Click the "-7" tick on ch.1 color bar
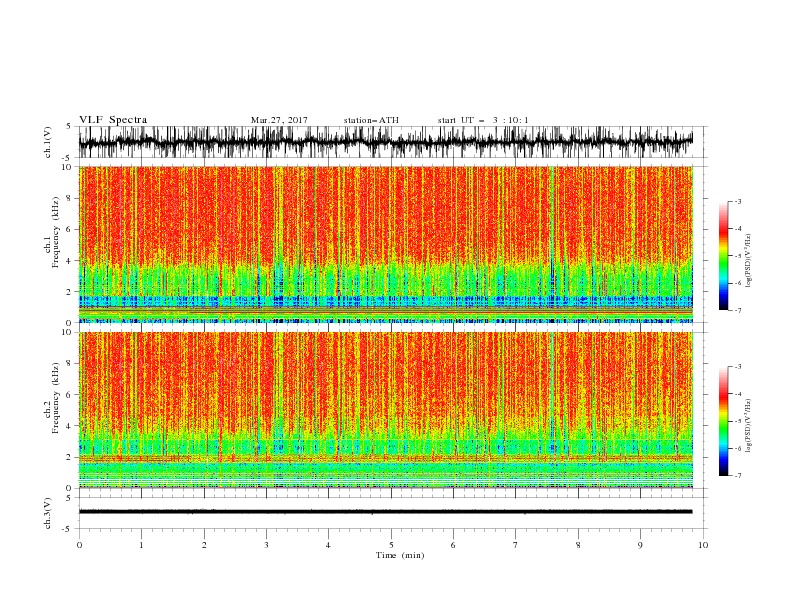Screen dimensions: 792x612 coord(738,310)
